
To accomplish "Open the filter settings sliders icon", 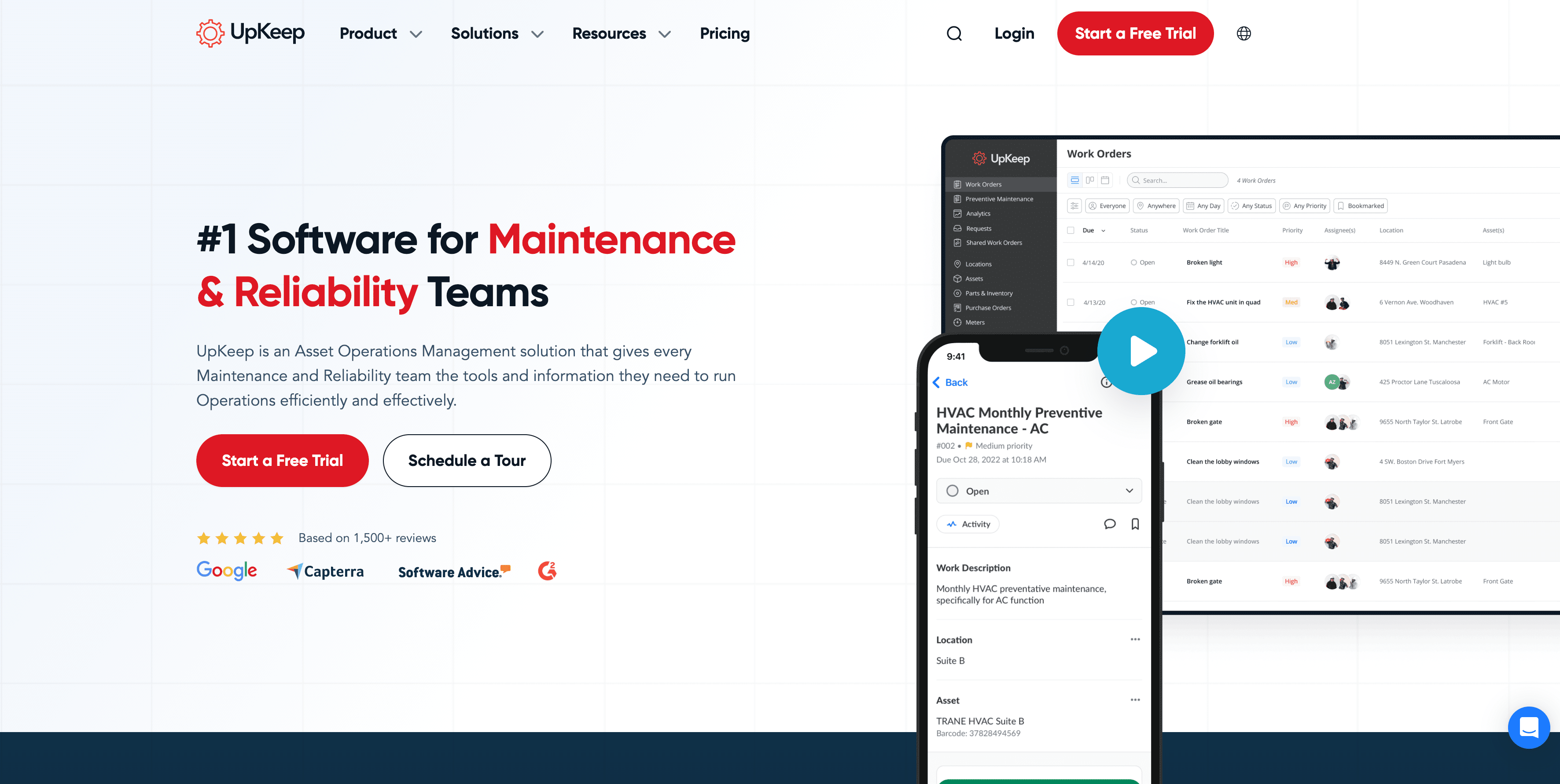I will pos(1074,206).
